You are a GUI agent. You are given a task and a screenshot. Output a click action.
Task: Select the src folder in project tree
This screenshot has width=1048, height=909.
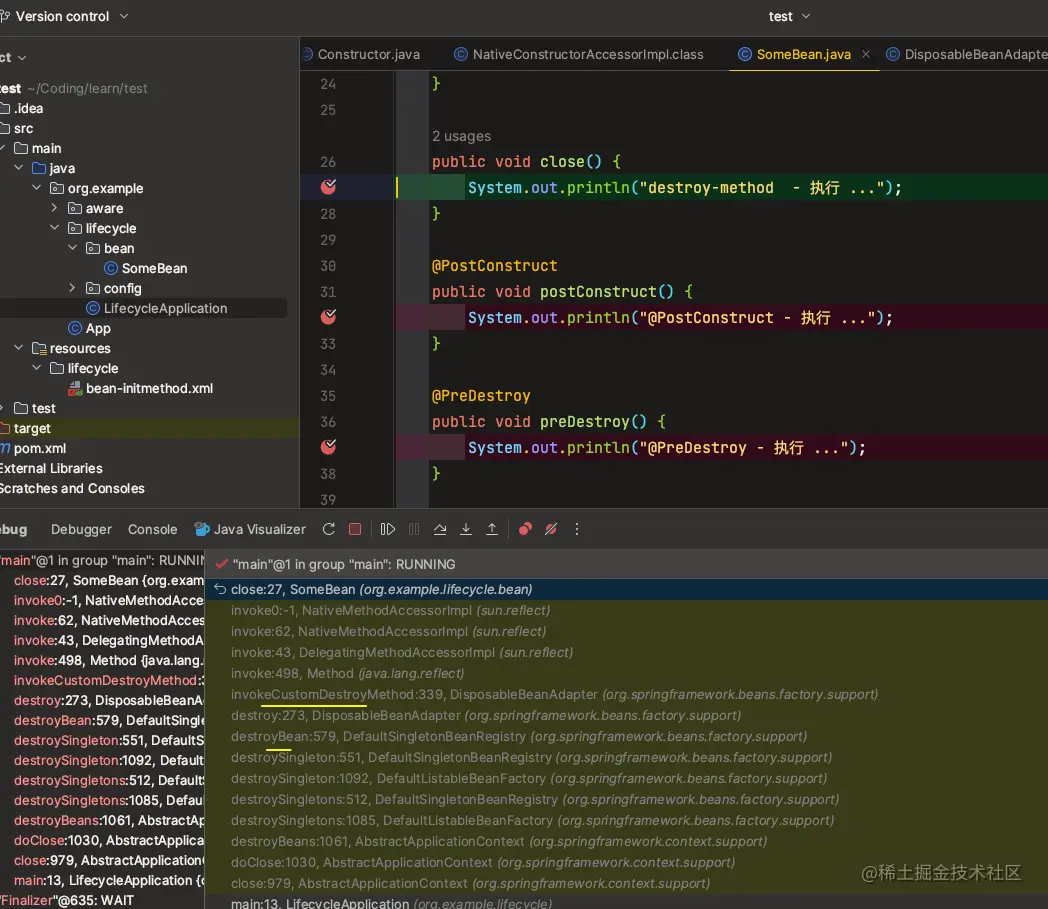17,128
